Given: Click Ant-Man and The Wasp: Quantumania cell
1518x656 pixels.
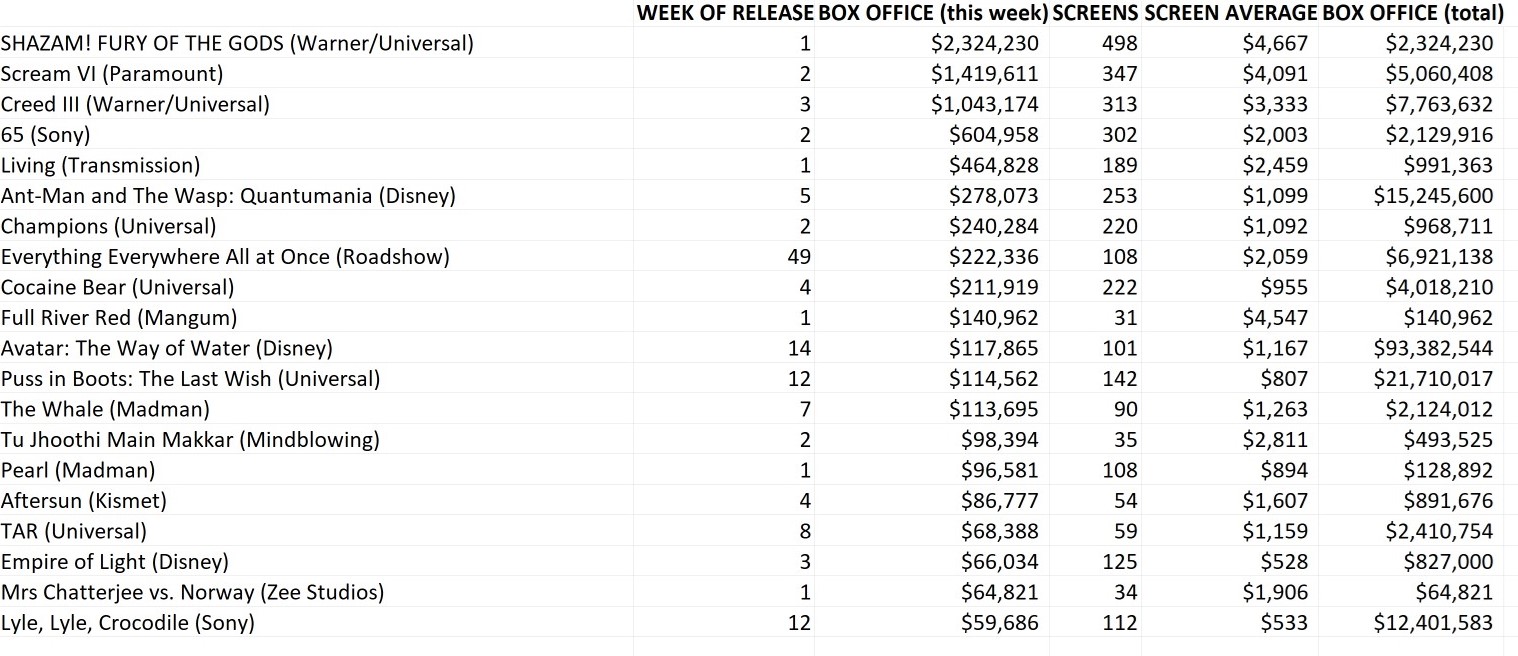Looking at the screenshot, I should [228, 196].
